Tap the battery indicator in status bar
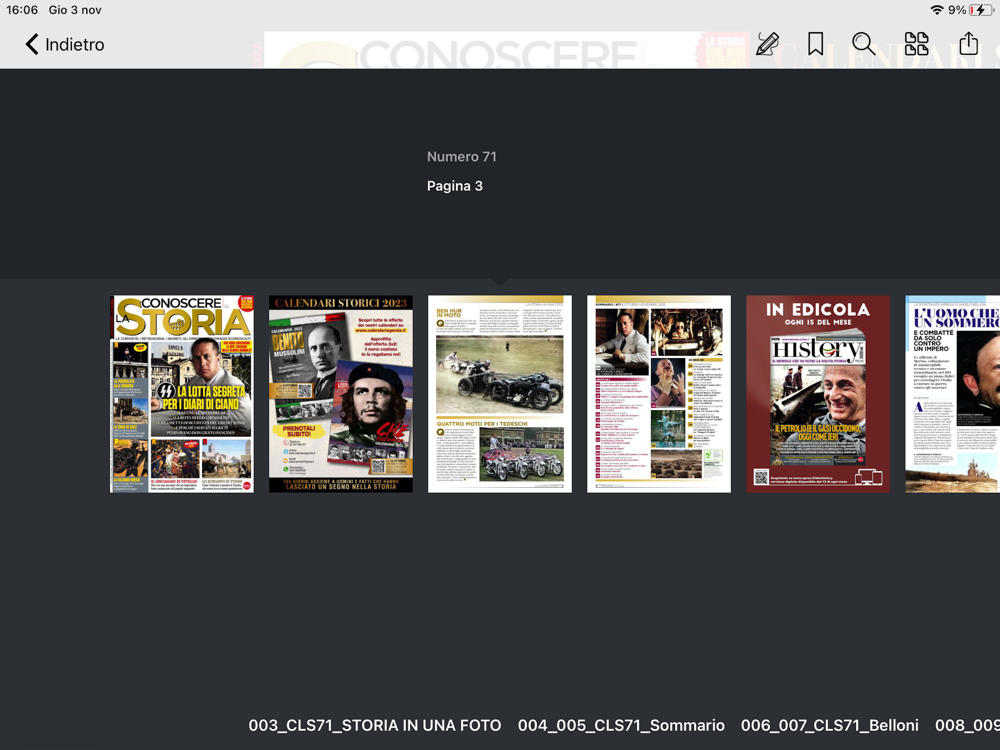 click(980, 10)
